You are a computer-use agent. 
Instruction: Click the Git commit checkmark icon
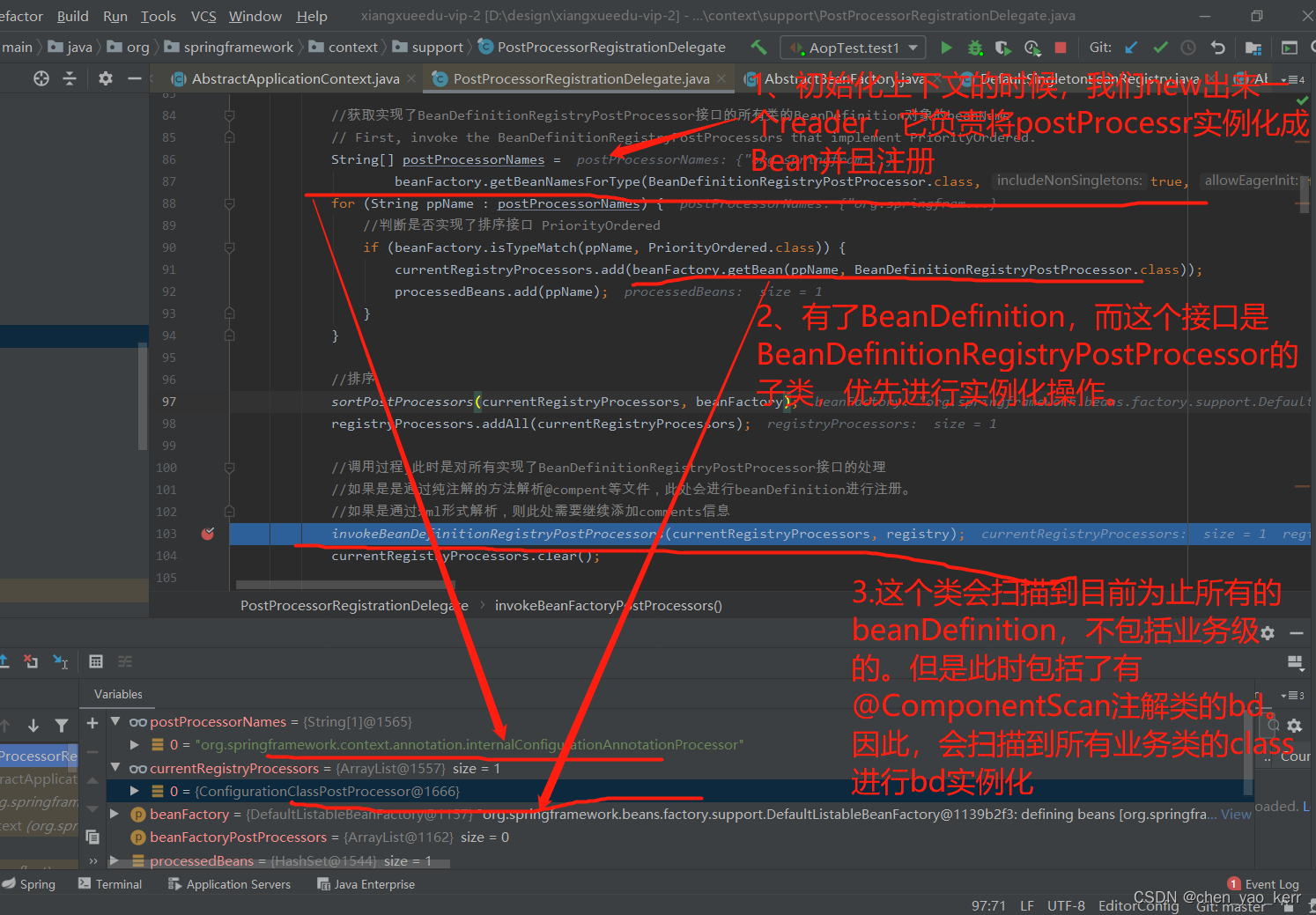click(1160, 48)
